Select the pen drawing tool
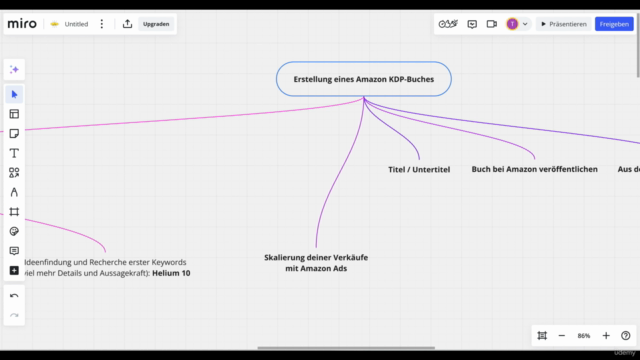 (x=14, y=192)
